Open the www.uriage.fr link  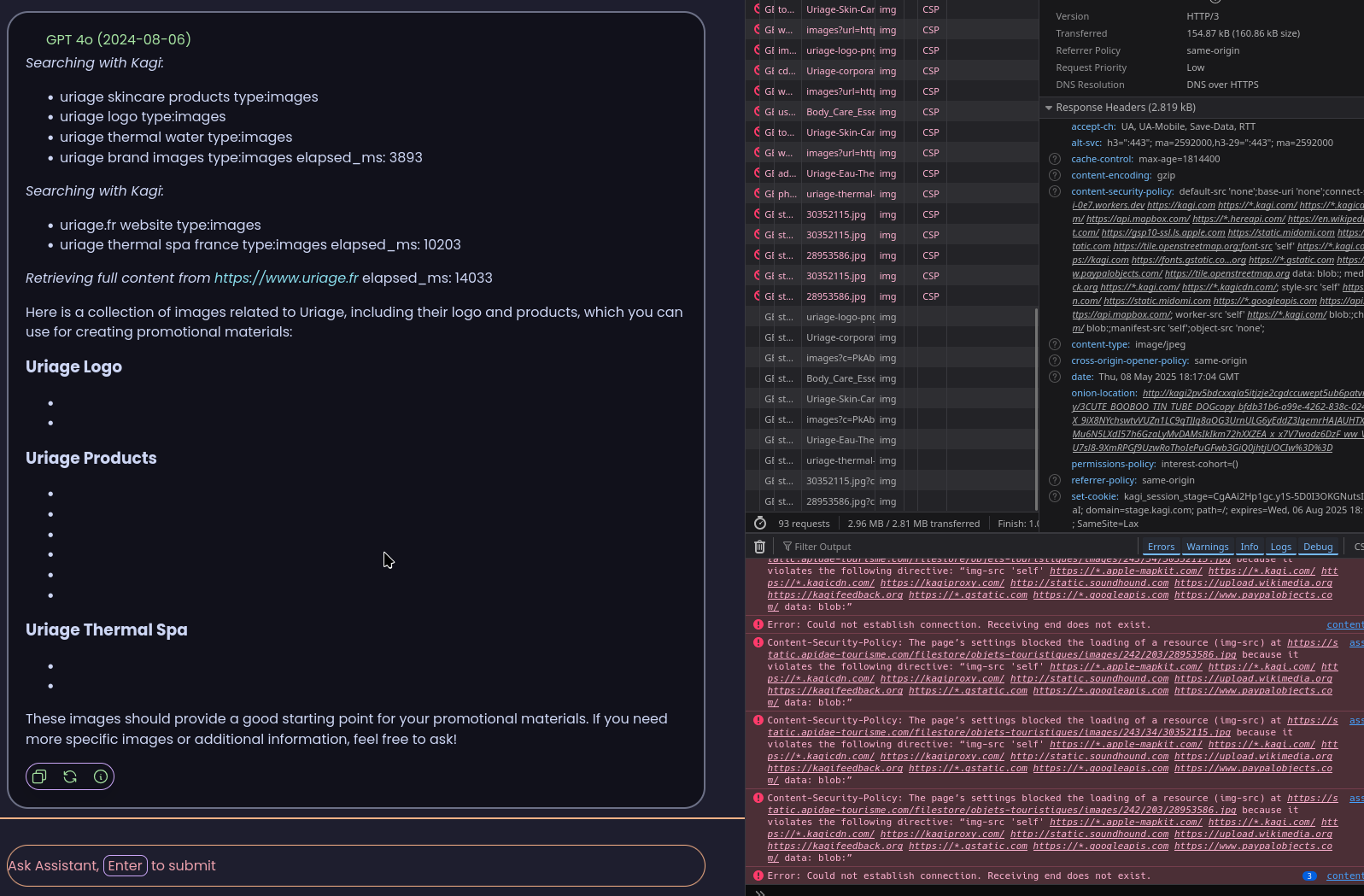286,278
